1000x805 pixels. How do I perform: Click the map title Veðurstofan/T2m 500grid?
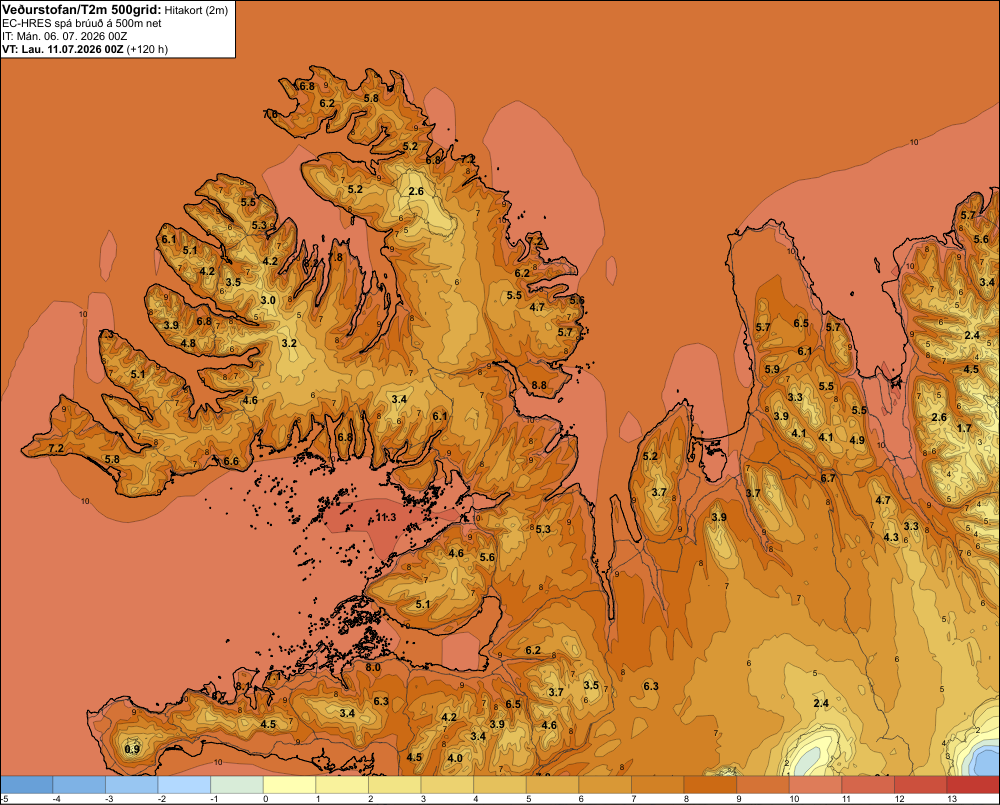(x=82, y=10)
